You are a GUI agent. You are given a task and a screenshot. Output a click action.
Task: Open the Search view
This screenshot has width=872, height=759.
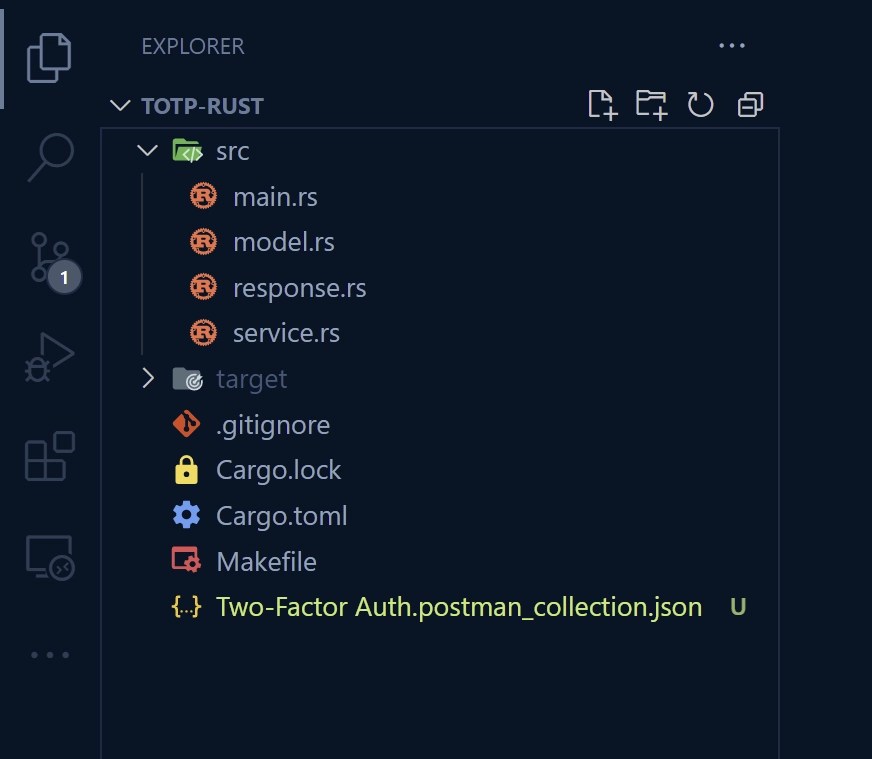[x=47, y=157]
